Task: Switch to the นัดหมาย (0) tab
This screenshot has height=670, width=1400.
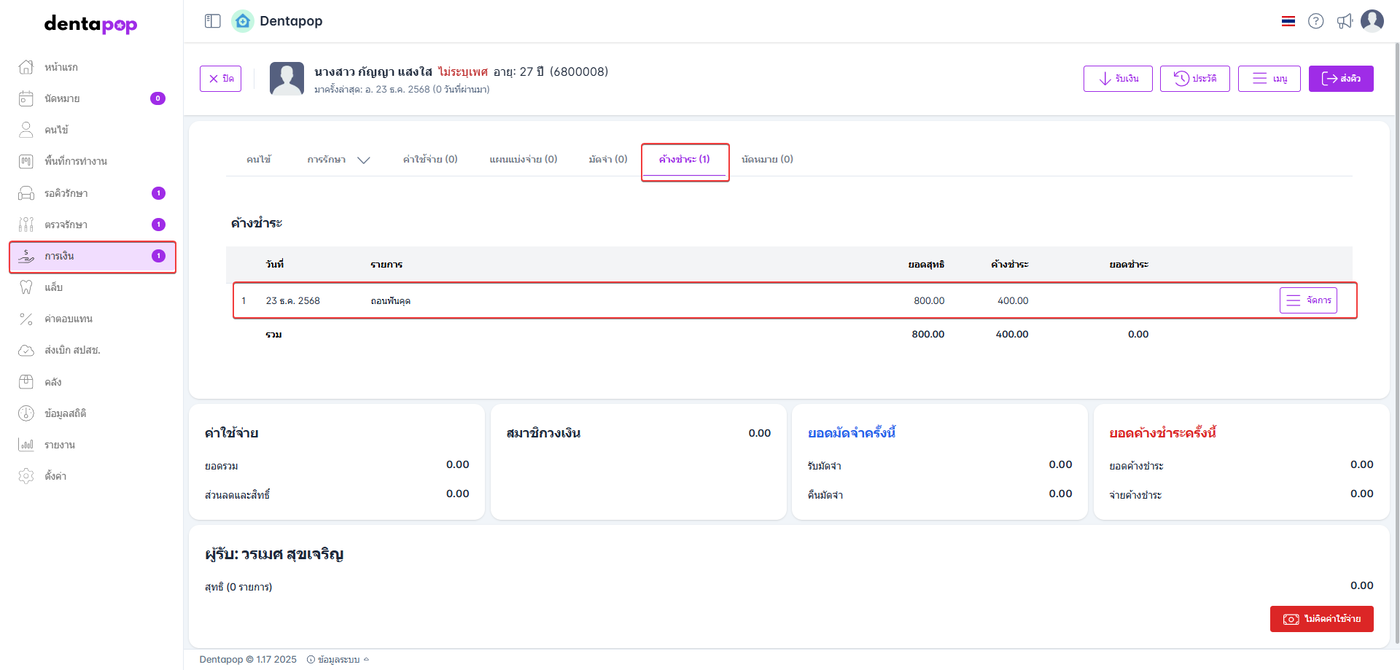Action: tap(767, 159)
